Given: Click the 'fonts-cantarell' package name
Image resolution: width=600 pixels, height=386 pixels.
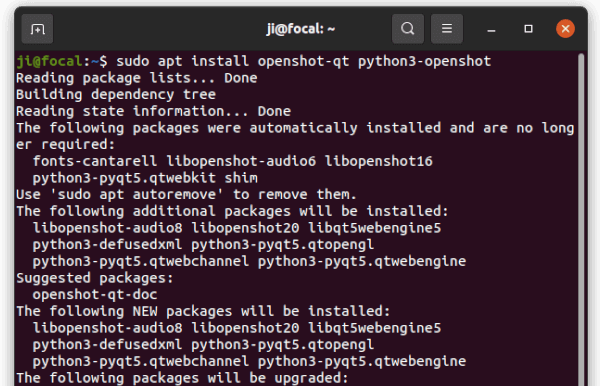Looking at the screenshot, I should [95, 161].
